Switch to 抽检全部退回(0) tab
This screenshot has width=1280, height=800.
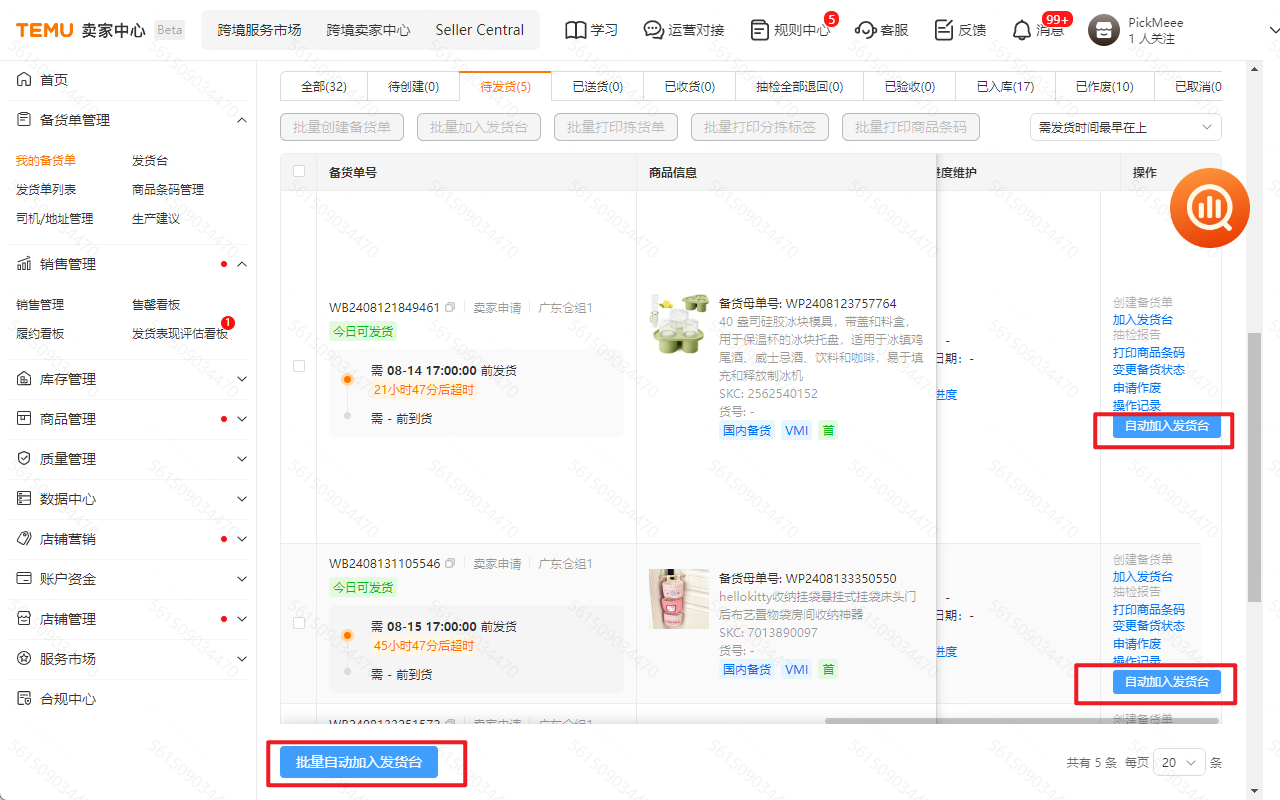tap(800, 87)
